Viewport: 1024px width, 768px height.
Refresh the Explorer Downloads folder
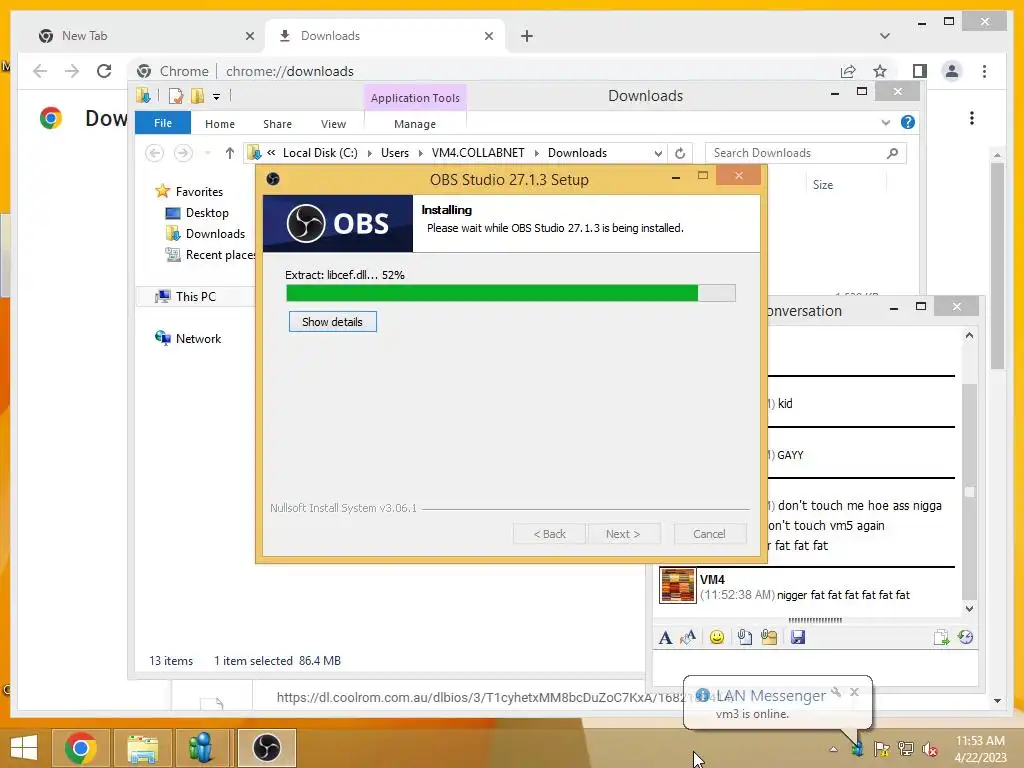tap(680, 153)
